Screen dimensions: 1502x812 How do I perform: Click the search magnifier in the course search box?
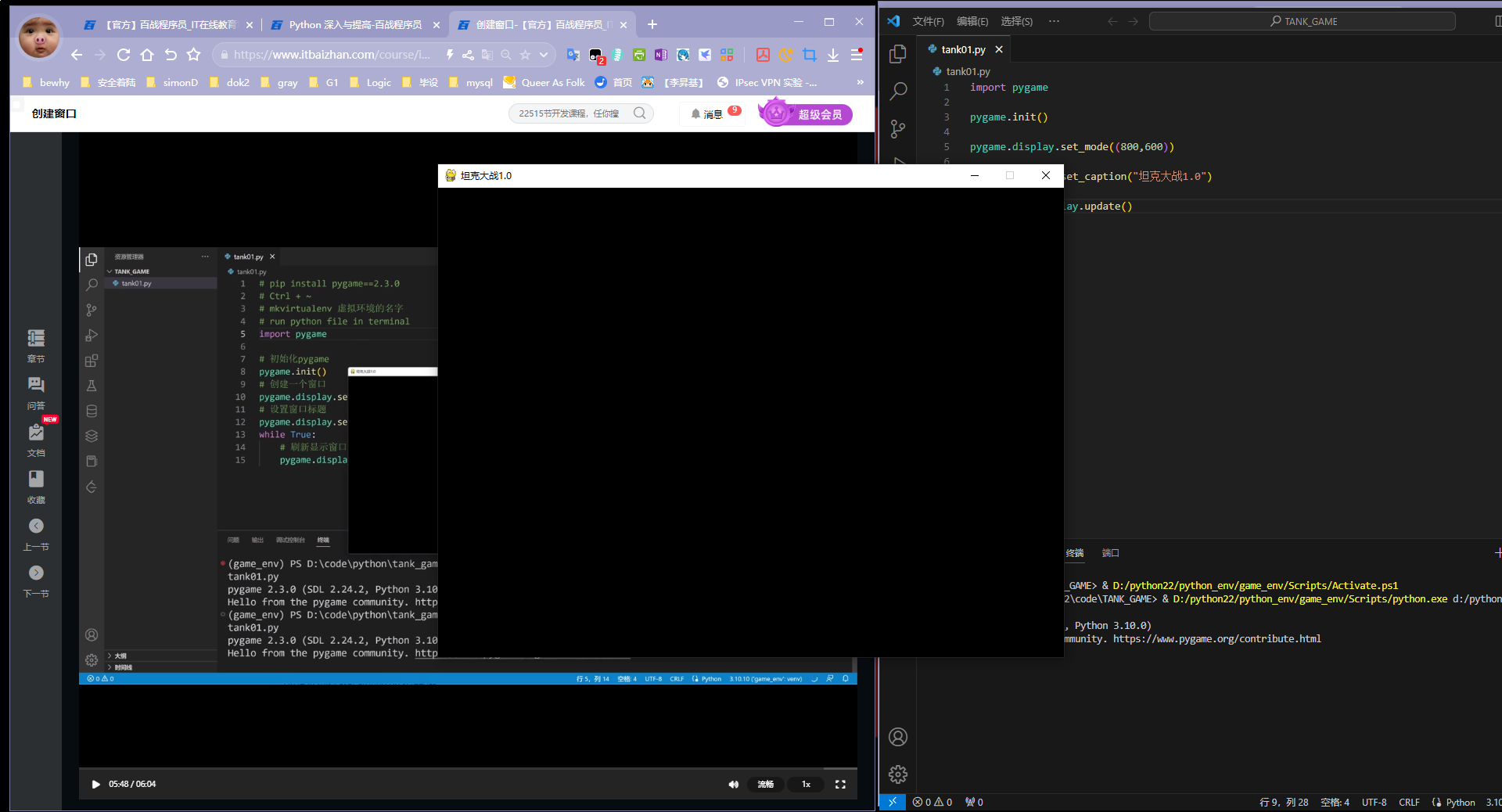tap(639, 113)
